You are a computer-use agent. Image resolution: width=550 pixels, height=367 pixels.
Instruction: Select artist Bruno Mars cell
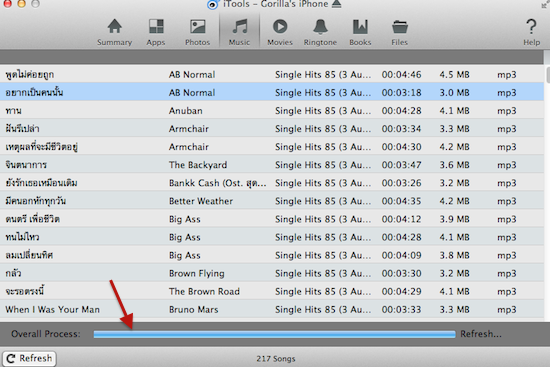coord(194,309)
